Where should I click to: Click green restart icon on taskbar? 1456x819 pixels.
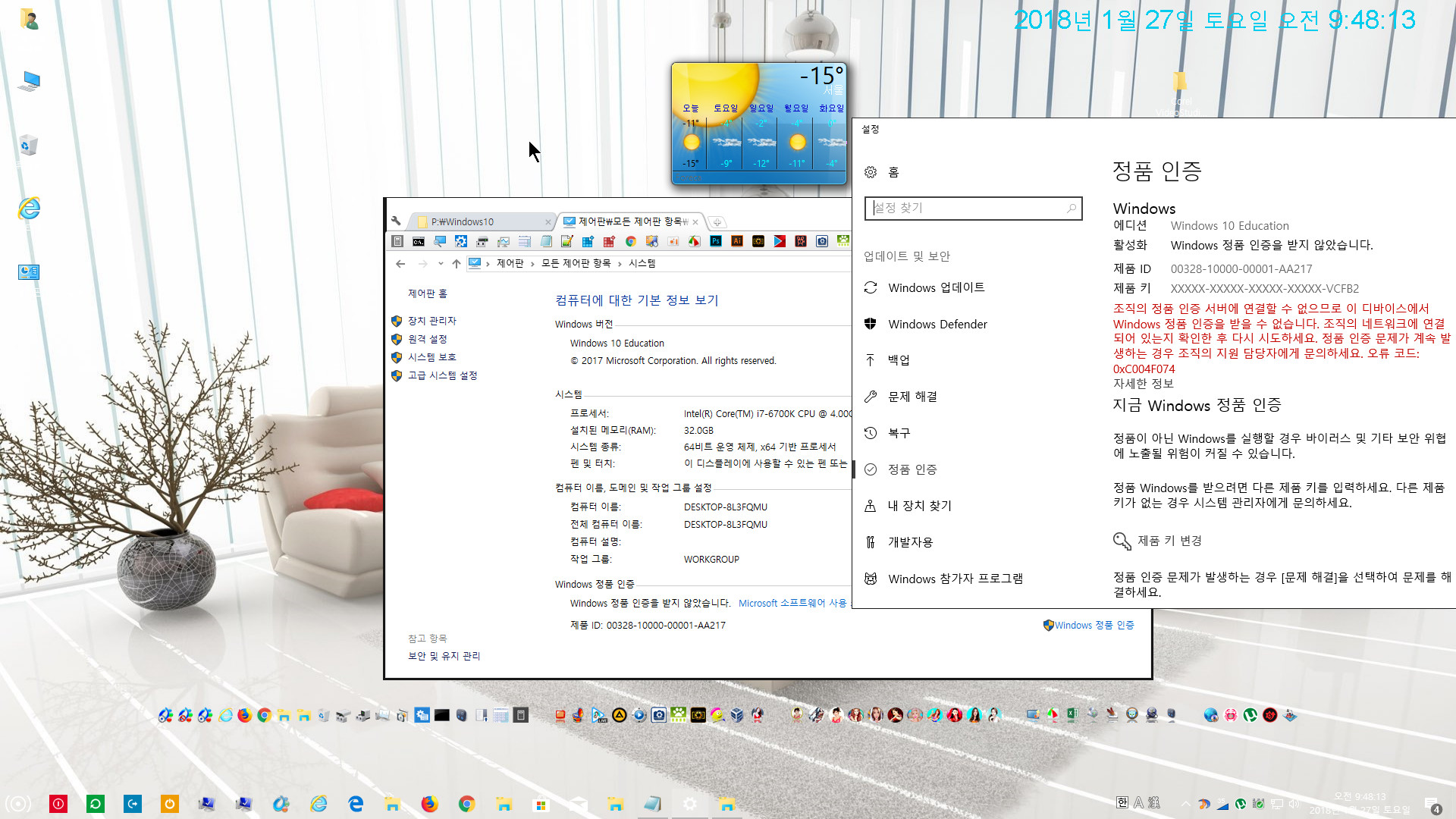(96, 804)
